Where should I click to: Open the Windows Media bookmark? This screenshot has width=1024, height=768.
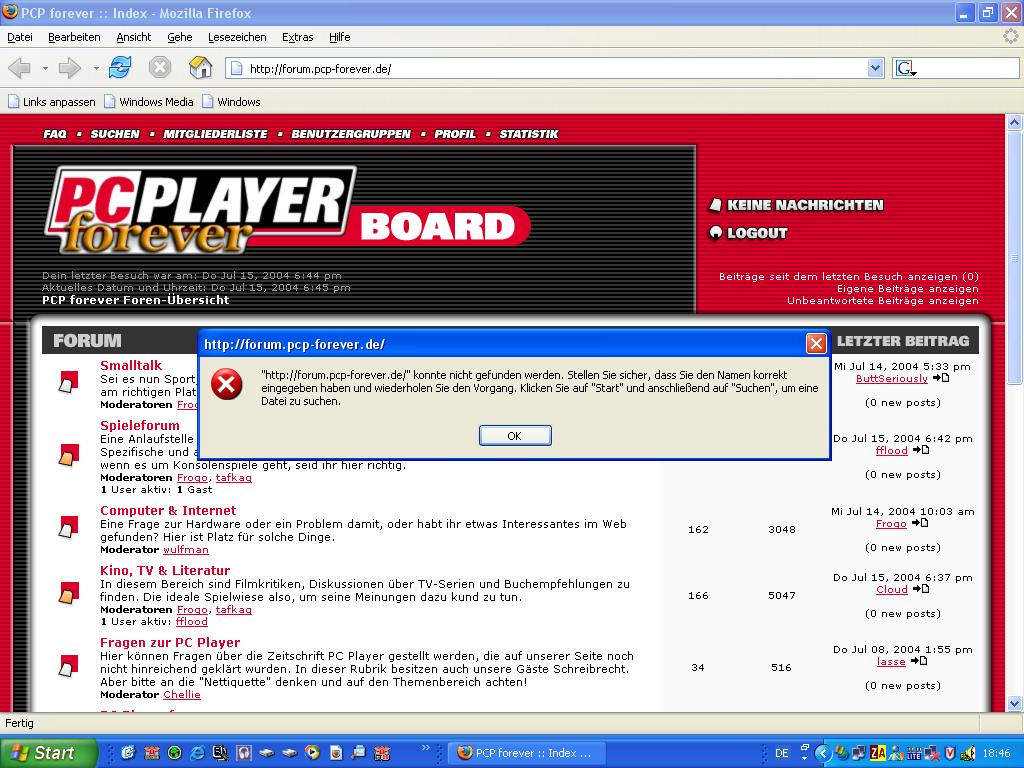[x=149, y=102]
